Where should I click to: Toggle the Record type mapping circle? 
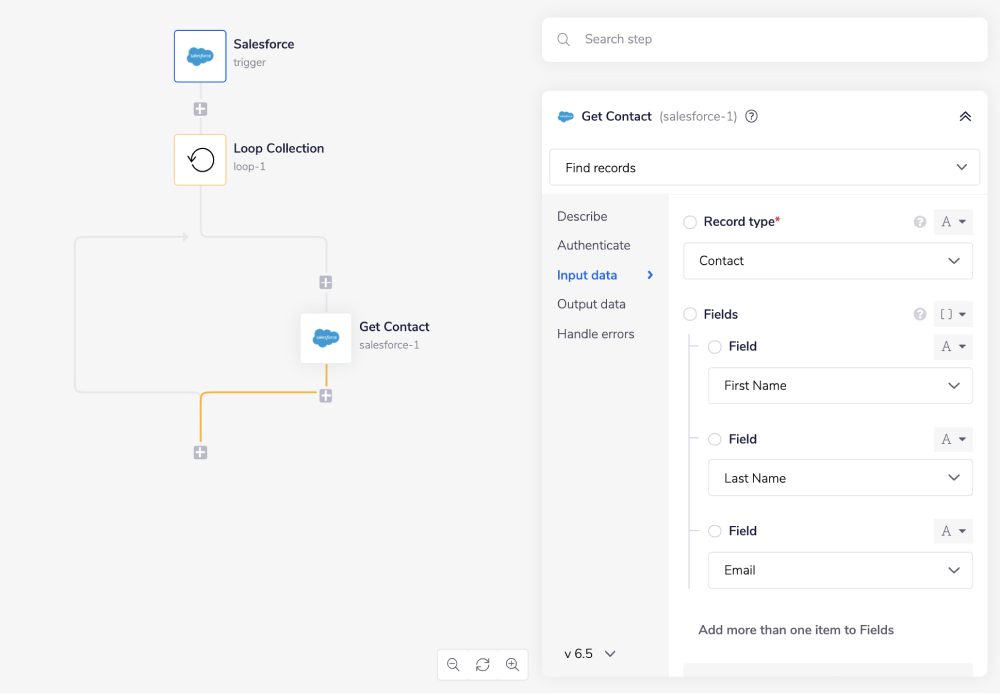point(689,221)
